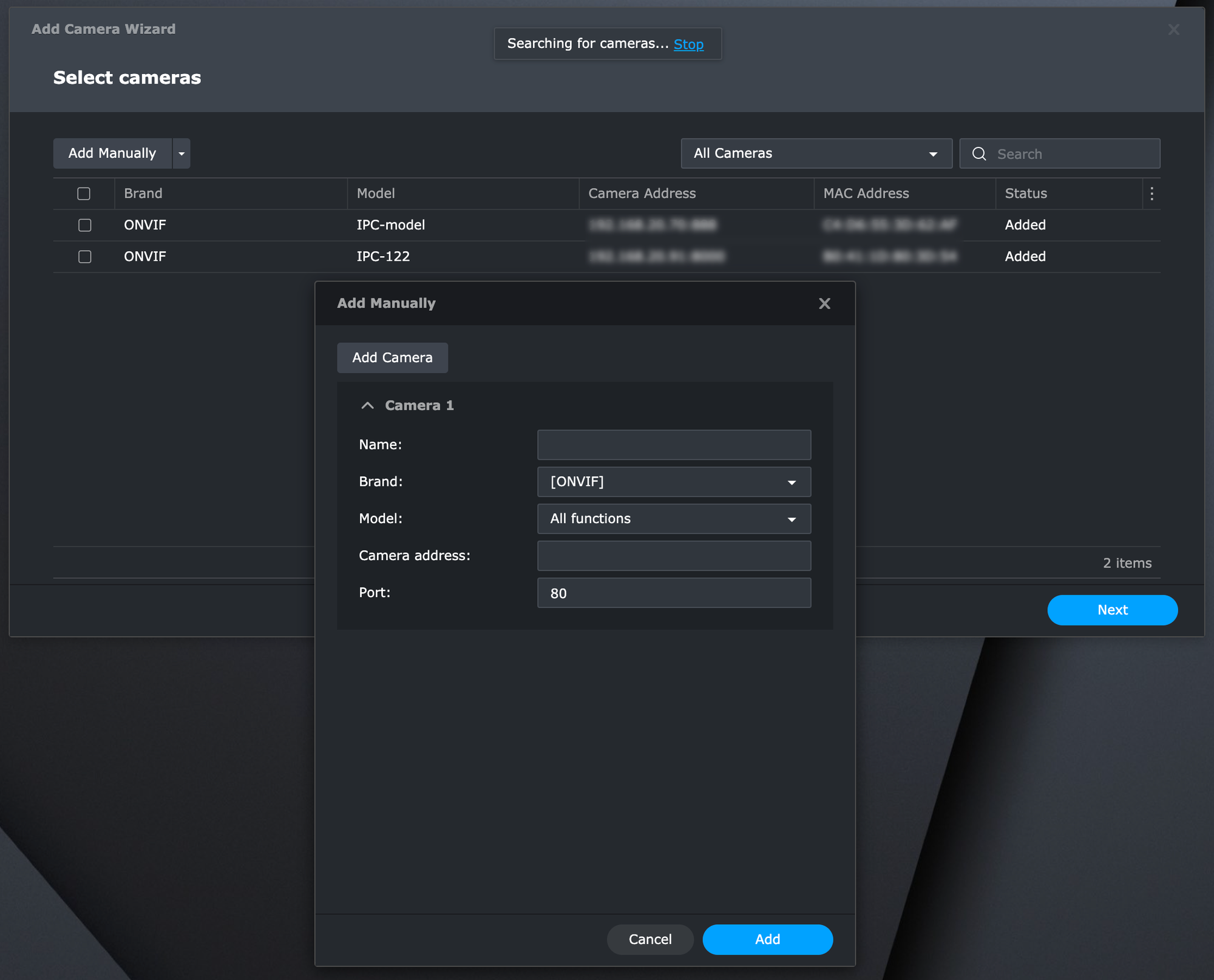The height and width of the screenshot is (980, 1214).
Task: Open the Brand dropdown showing [ONVIF]
Action: [x=674, y=482]
